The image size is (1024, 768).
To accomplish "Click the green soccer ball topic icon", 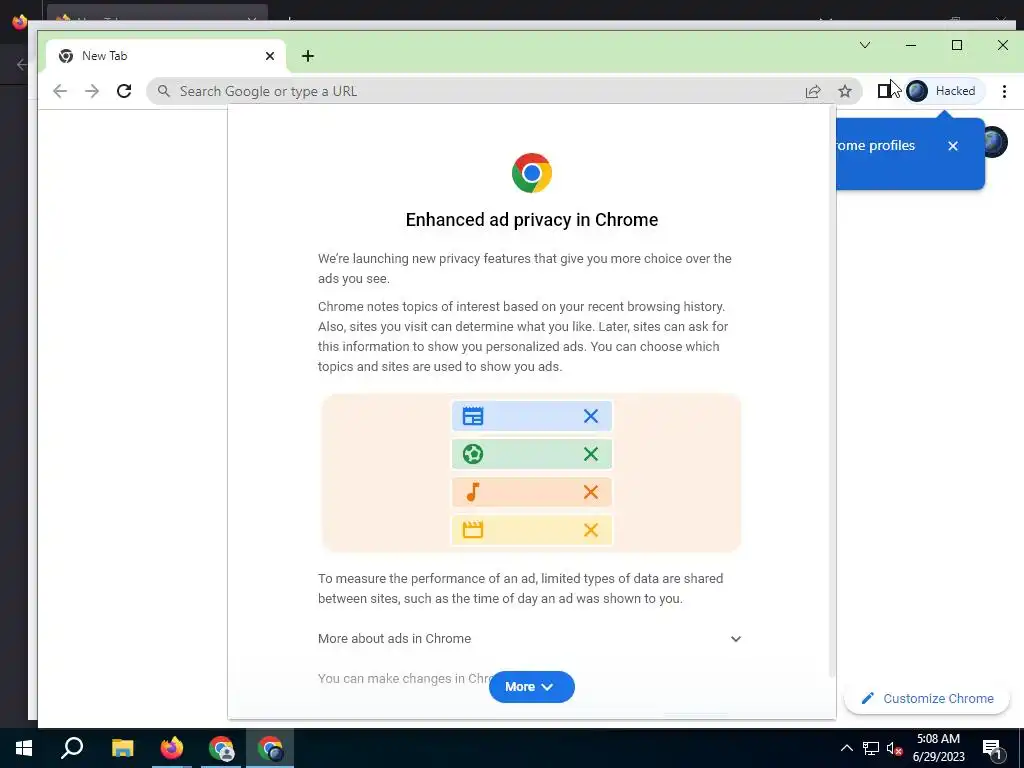I will point(473,454).
